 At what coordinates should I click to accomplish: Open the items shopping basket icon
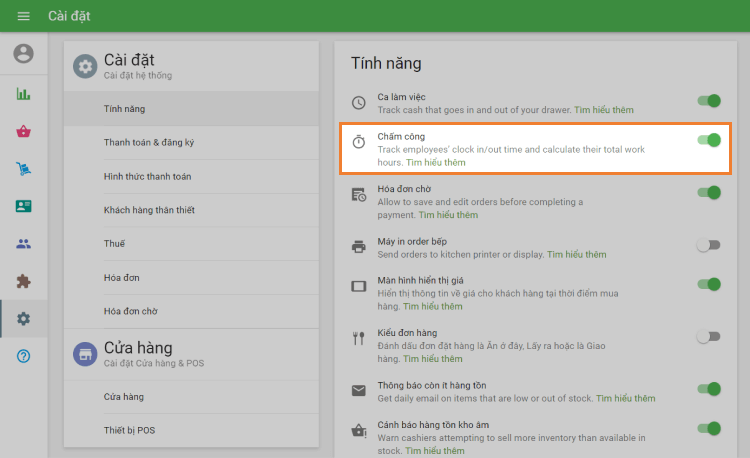coord(23,131)
